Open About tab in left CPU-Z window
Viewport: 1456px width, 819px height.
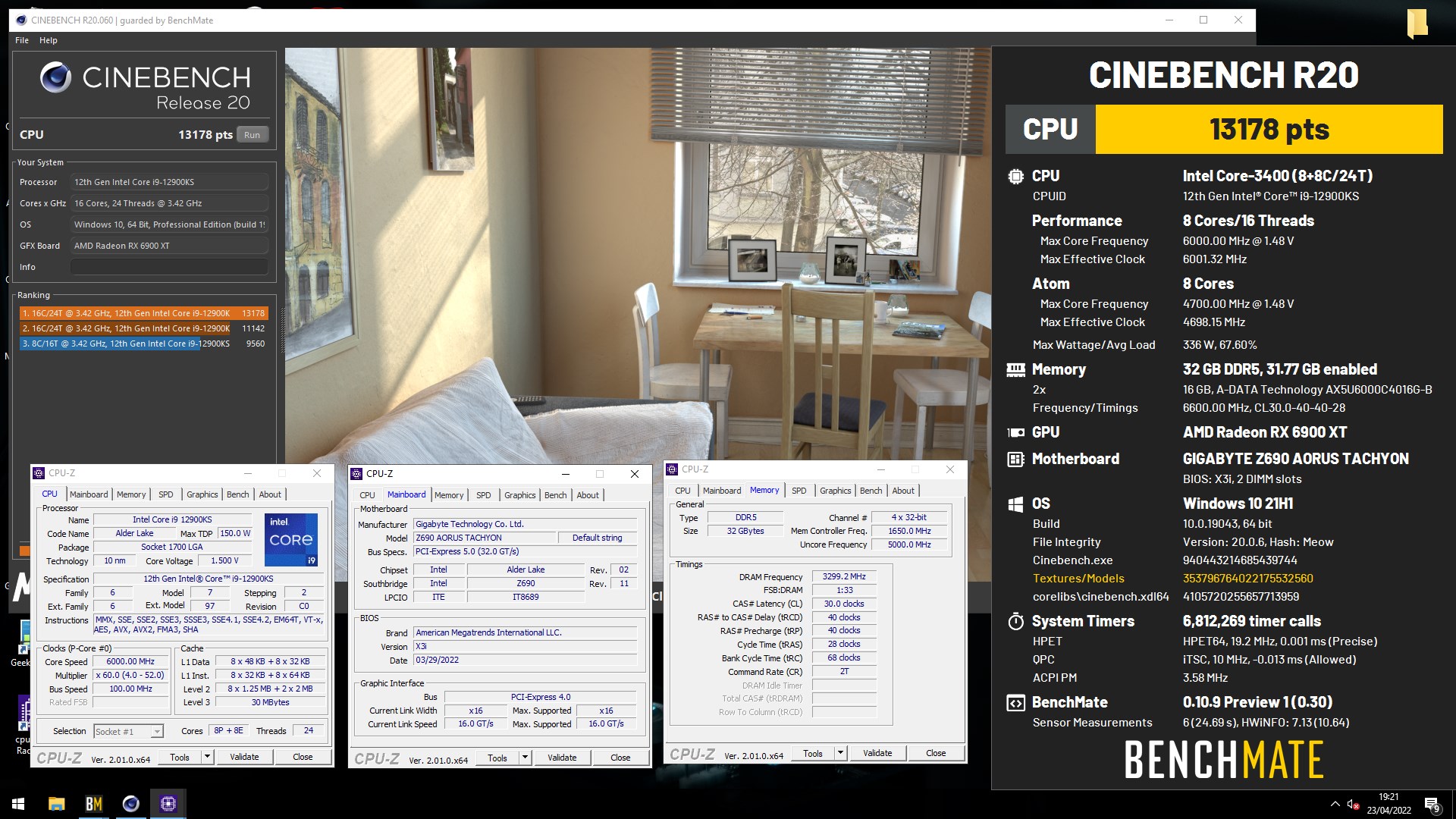click(x=270, y=494)
